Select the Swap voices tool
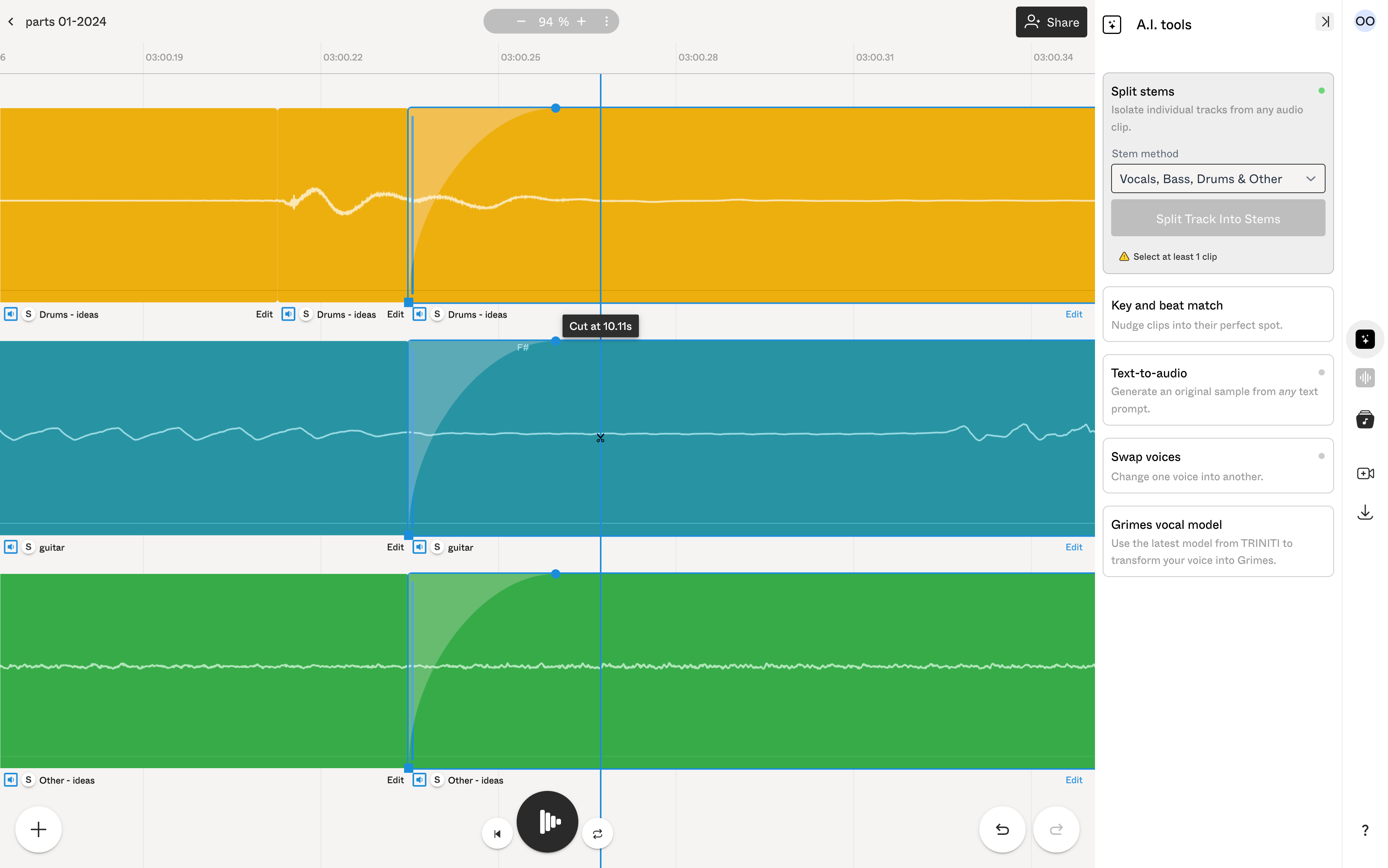 pos(1218,466)
